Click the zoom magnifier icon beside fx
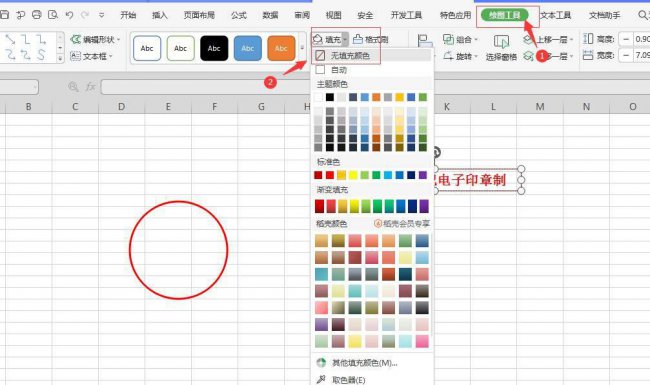The width and height of the screenshot is (650, 385). pyautogui.click(x=73, y=87)
